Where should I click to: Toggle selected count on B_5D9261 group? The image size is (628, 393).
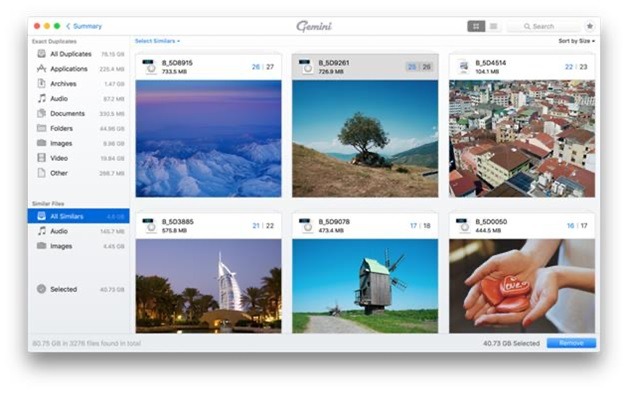[419, 67]
